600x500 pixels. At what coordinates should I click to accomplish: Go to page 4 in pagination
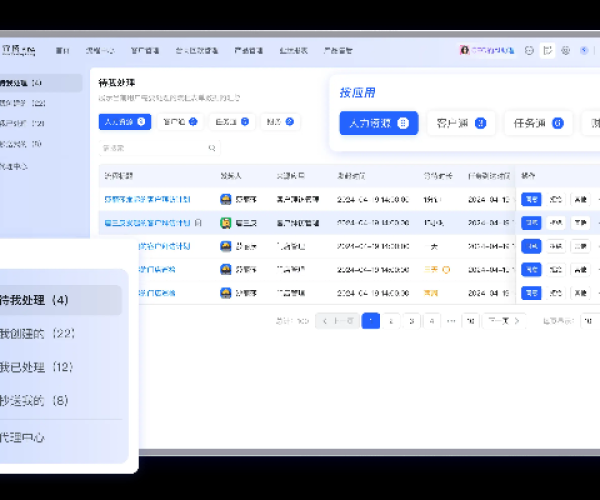click(432, 321)
